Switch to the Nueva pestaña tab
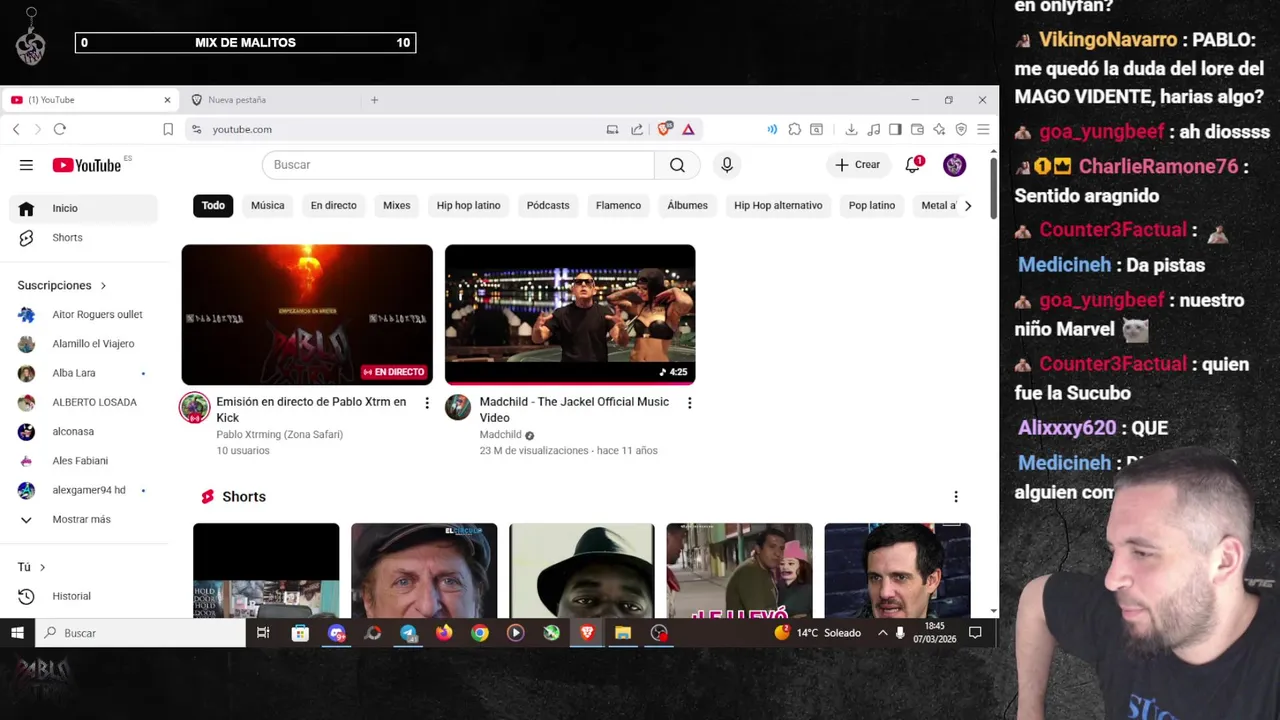Viewport: 1280px width, 720px height. click(x=270, y=100)
